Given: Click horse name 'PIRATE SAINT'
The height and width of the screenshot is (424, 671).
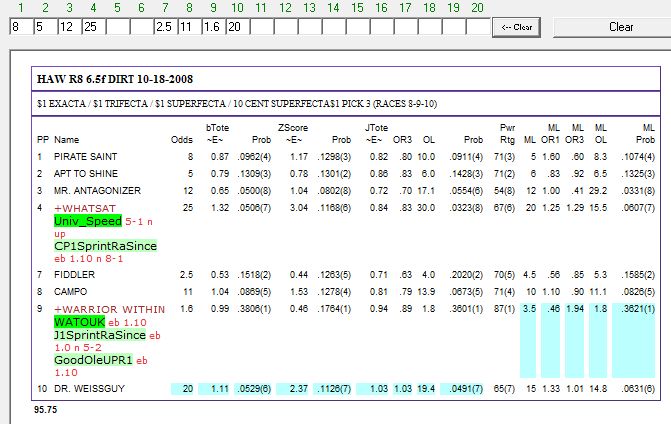Looking at the screenshot, I should 85,157.
